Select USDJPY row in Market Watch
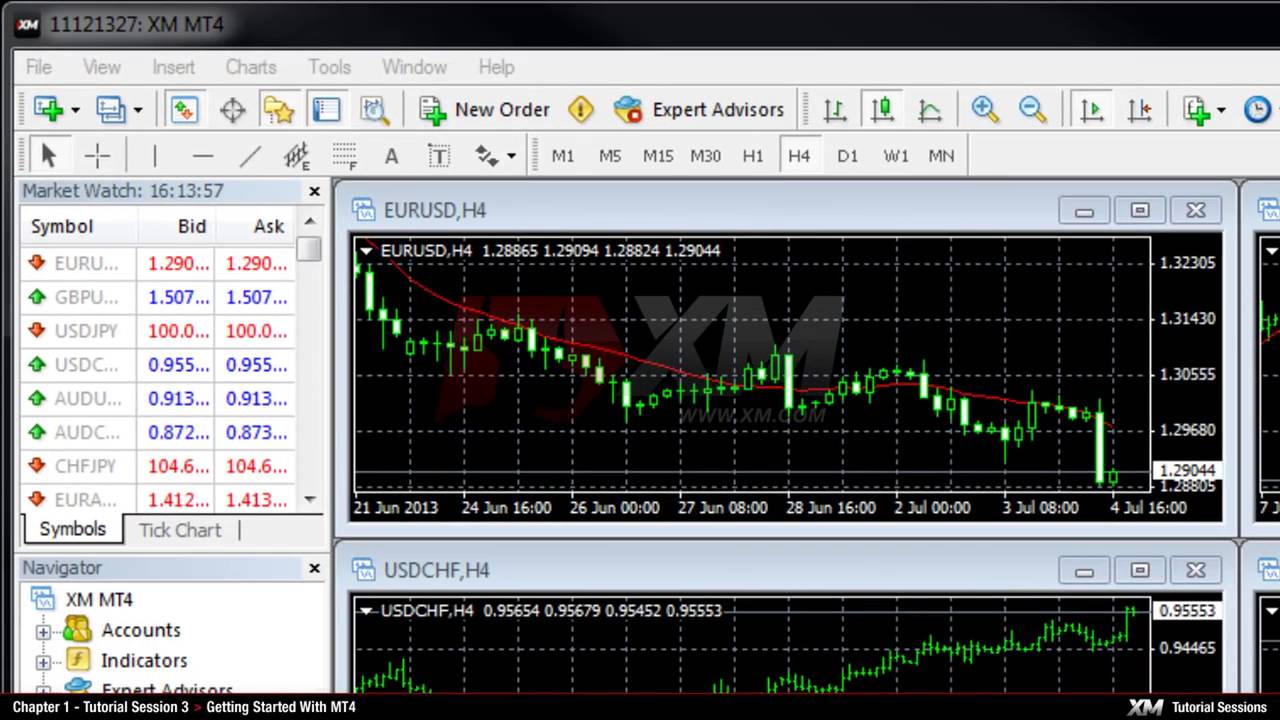Image resolution: width=1280 pixels, height=720 pixels. point(158,331)
